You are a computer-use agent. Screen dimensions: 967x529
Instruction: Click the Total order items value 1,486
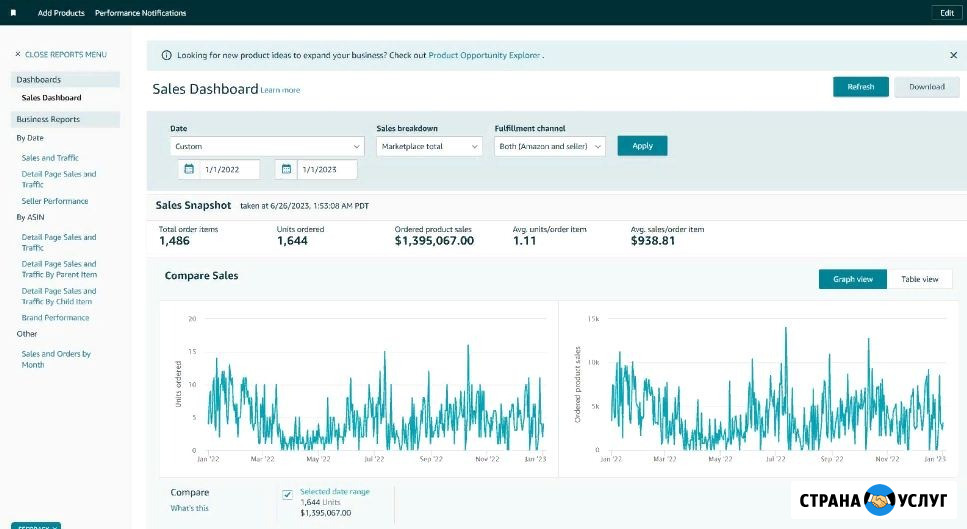(x=175, y=241)
